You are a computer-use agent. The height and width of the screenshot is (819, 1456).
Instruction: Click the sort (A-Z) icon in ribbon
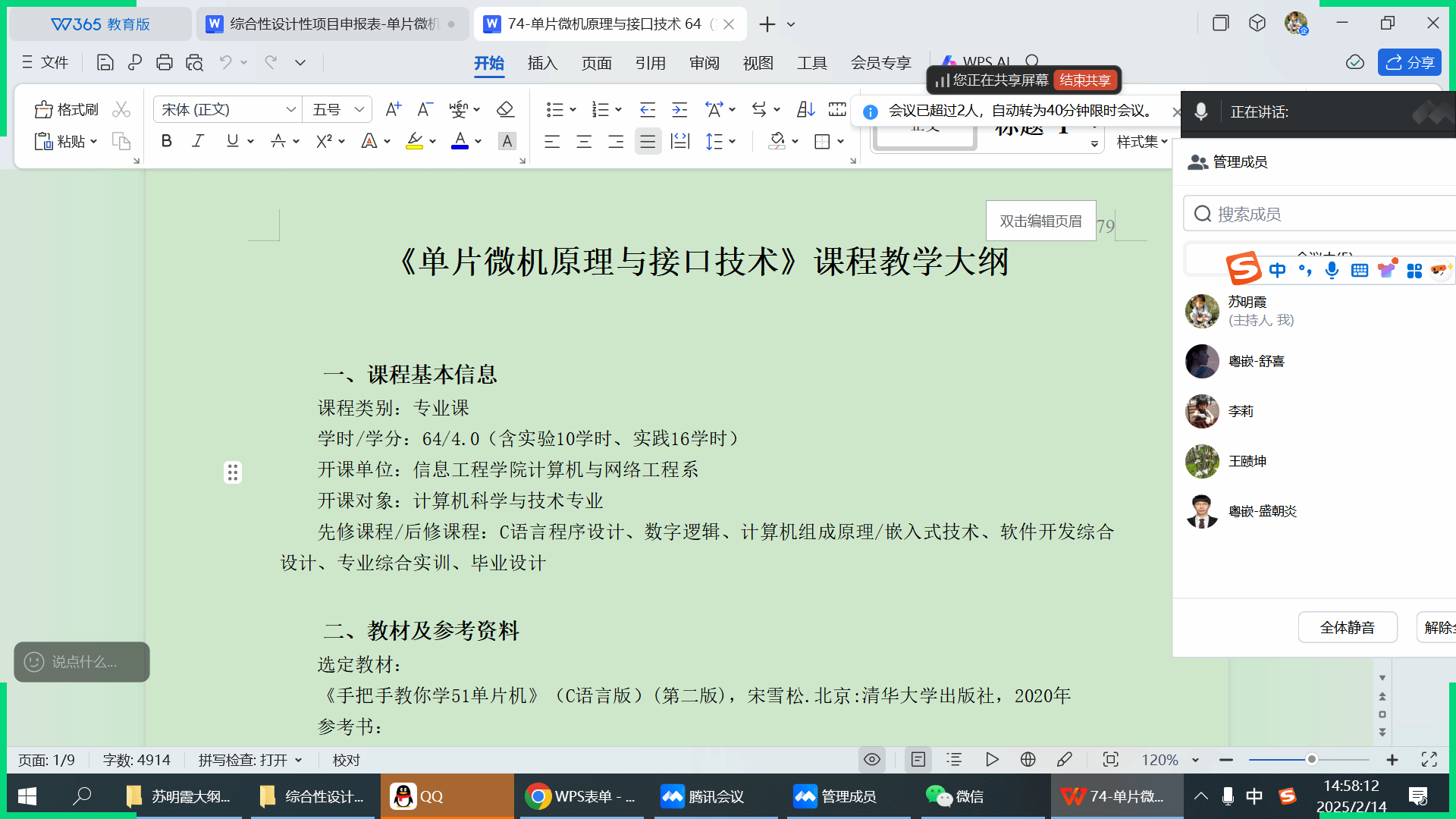[805, 110]
